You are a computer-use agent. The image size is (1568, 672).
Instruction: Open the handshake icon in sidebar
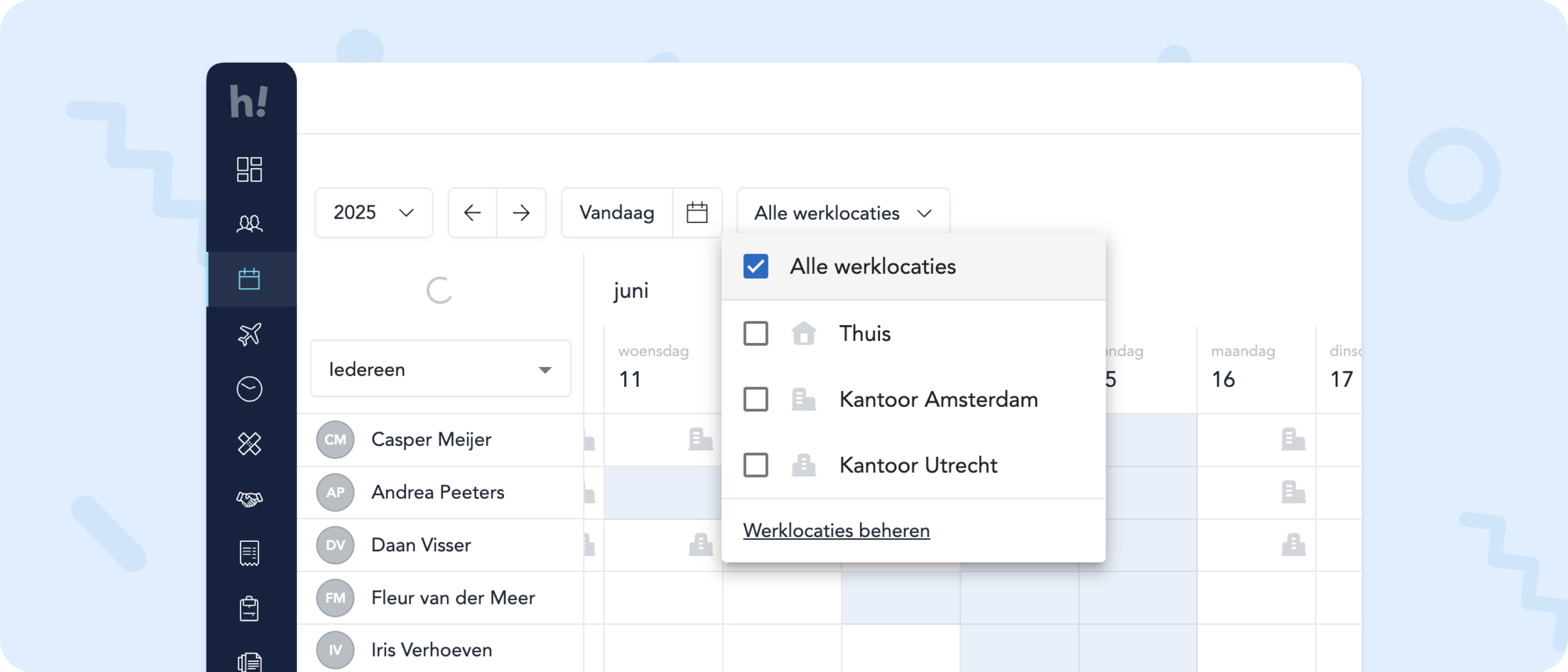click(249, 499)
